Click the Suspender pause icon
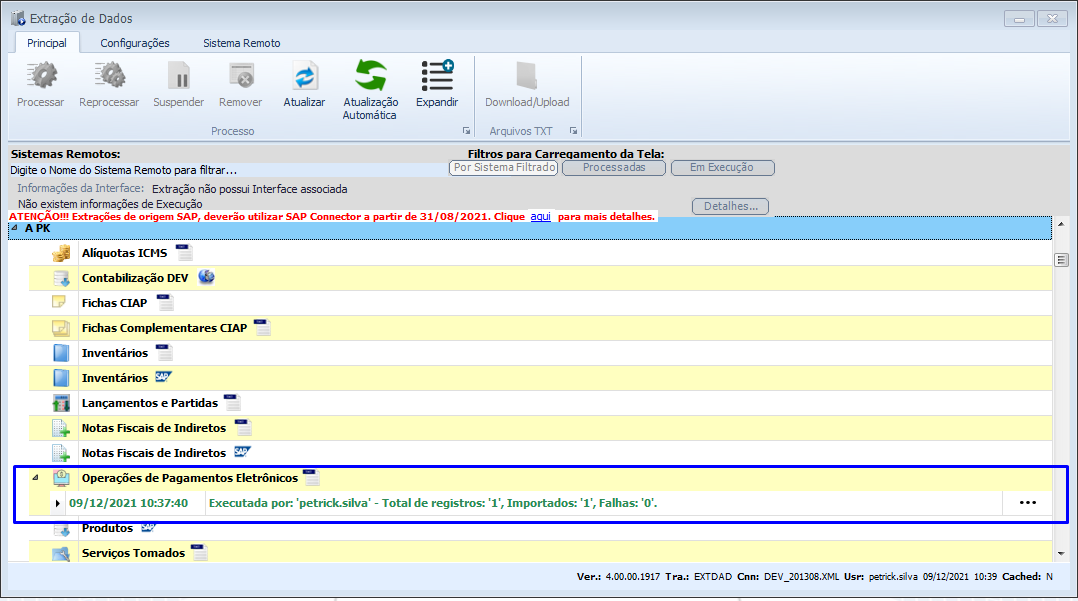 (x=178, y=77)
